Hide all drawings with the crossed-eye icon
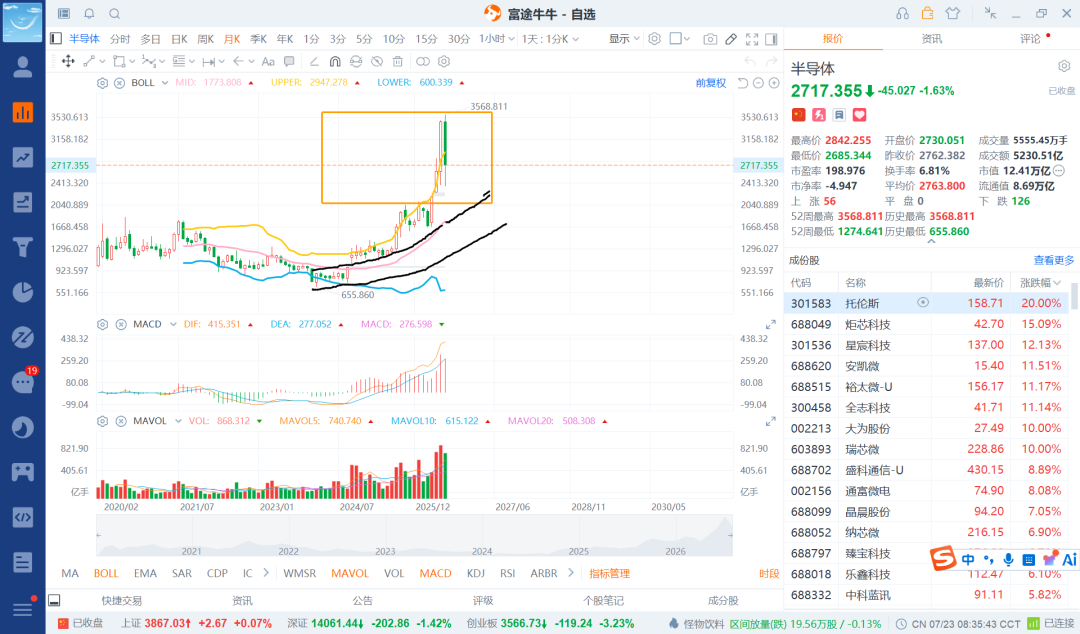 tap(377, 61)
